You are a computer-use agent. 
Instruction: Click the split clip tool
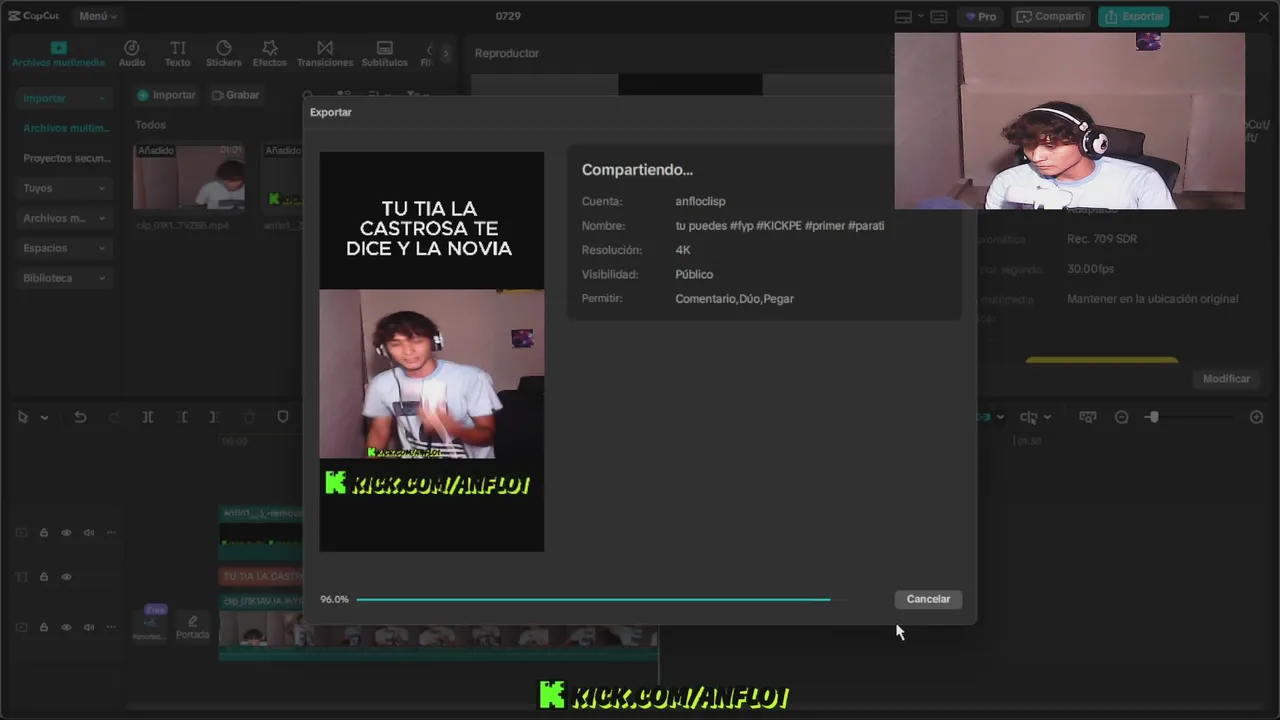coord(147,417)
